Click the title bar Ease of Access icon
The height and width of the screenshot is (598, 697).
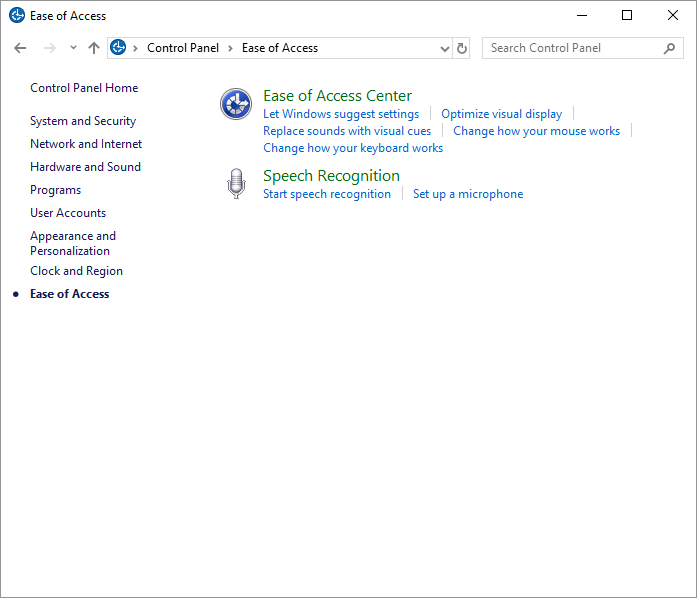(17, 16)
